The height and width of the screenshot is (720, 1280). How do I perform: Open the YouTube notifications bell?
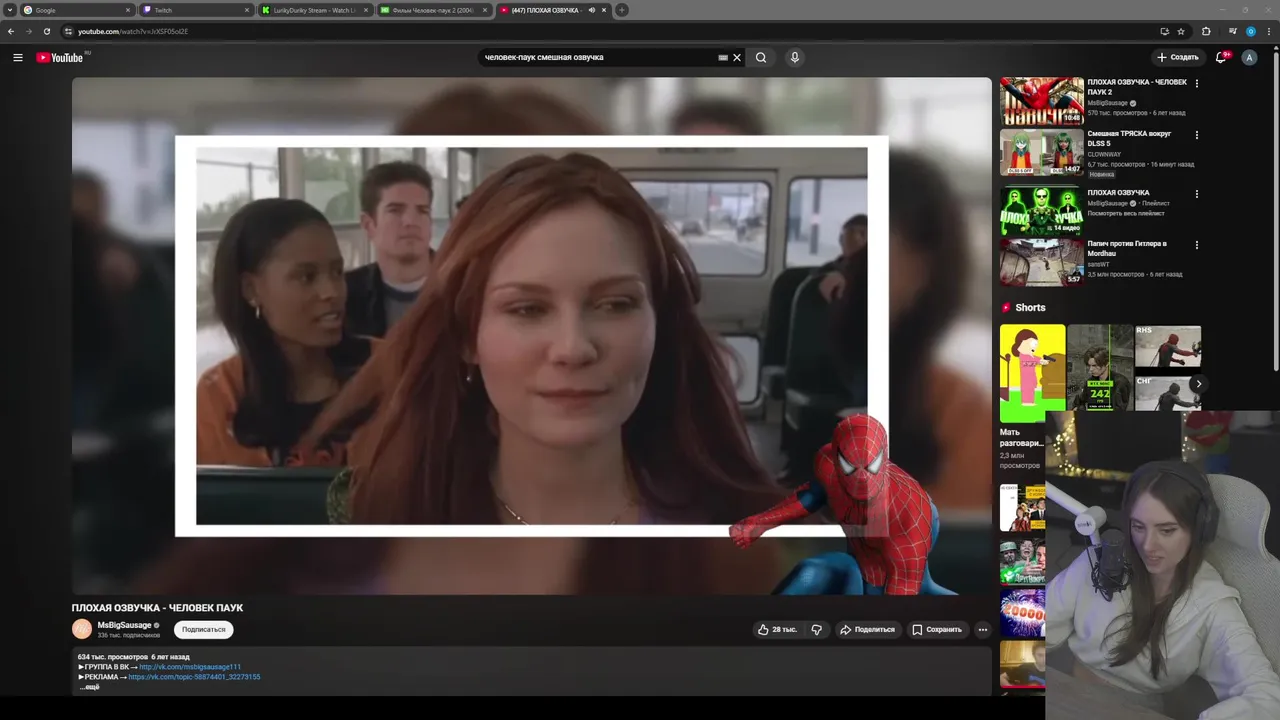tap(1221, 57)
